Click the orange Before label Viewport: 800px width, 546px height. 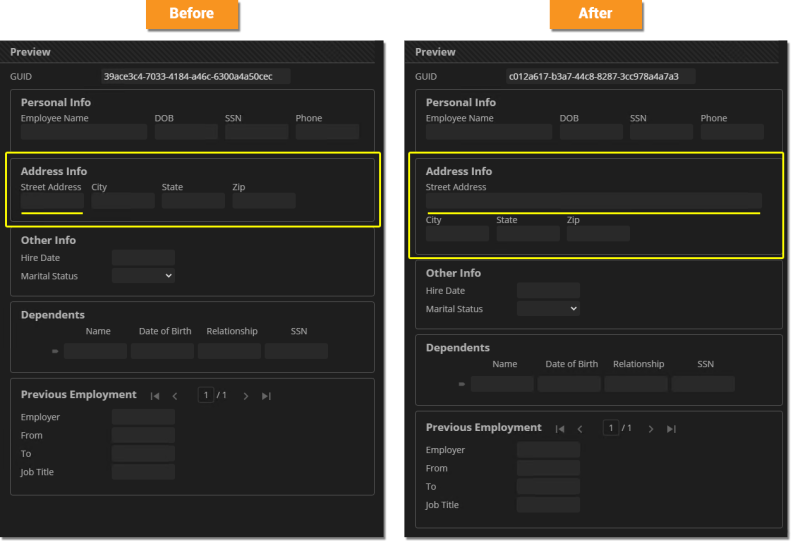[192, 14]
